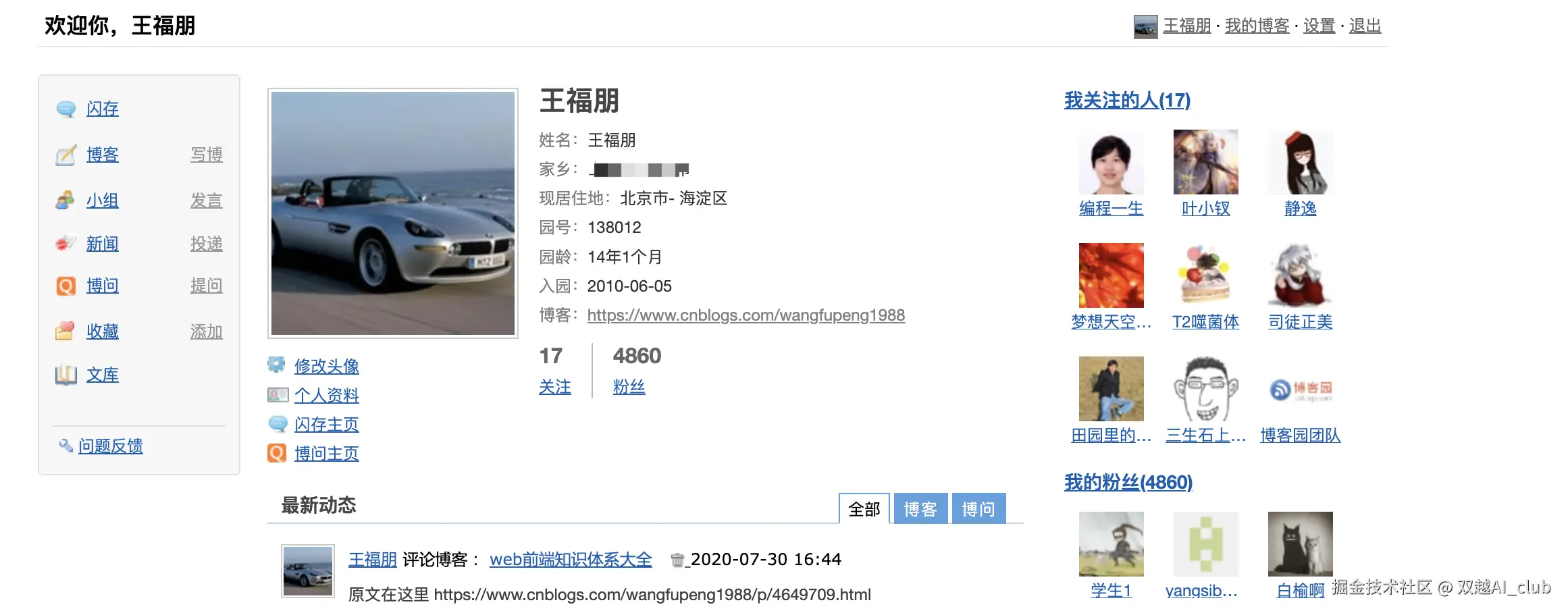Click the 小组 people icon in sidebar
This screenshot has width=1568, height=613.
coord(66,201)
